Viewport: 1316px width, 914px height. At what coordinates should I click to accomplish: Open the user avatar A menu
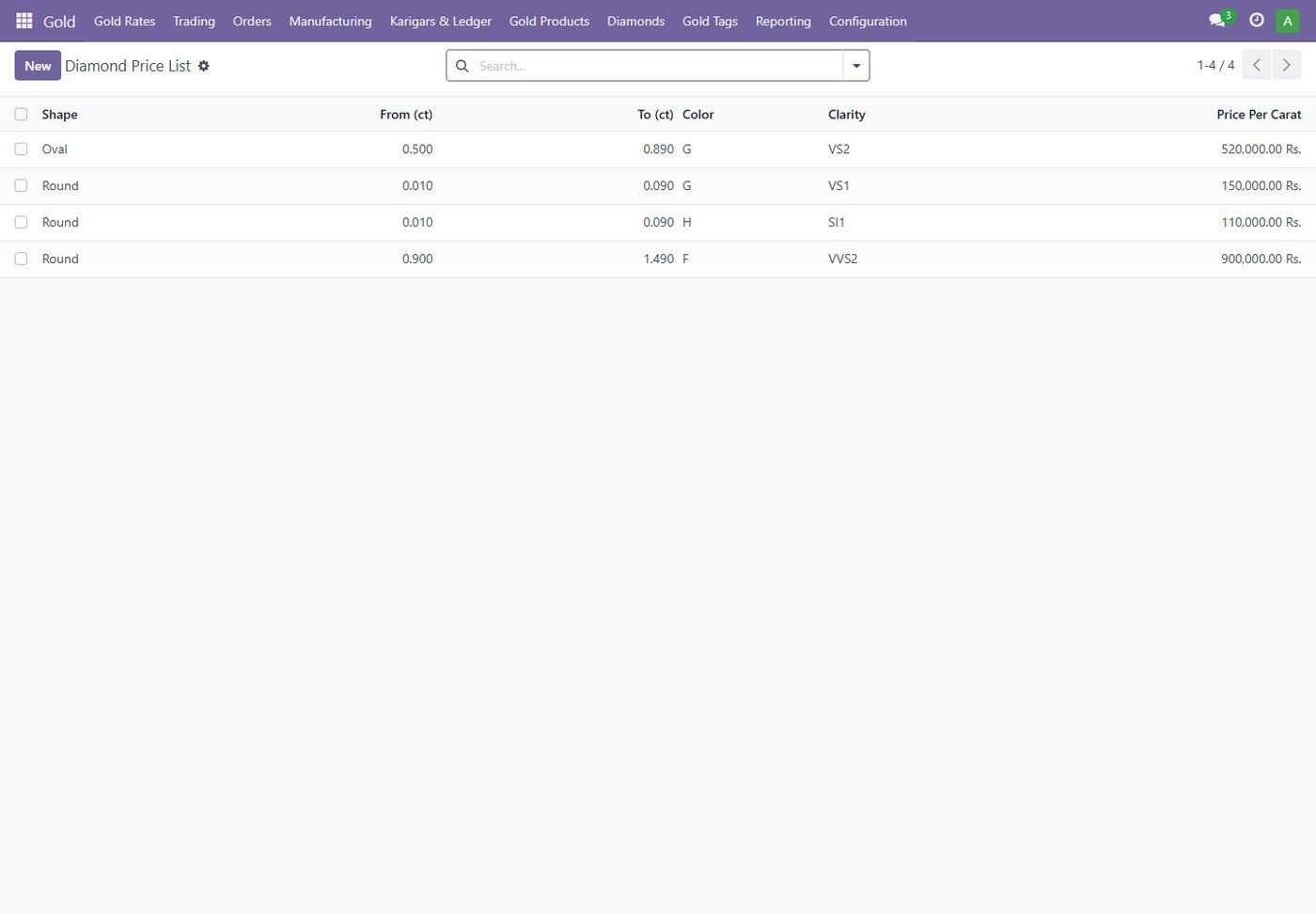pyautogui.click(x=1288, y=21)
